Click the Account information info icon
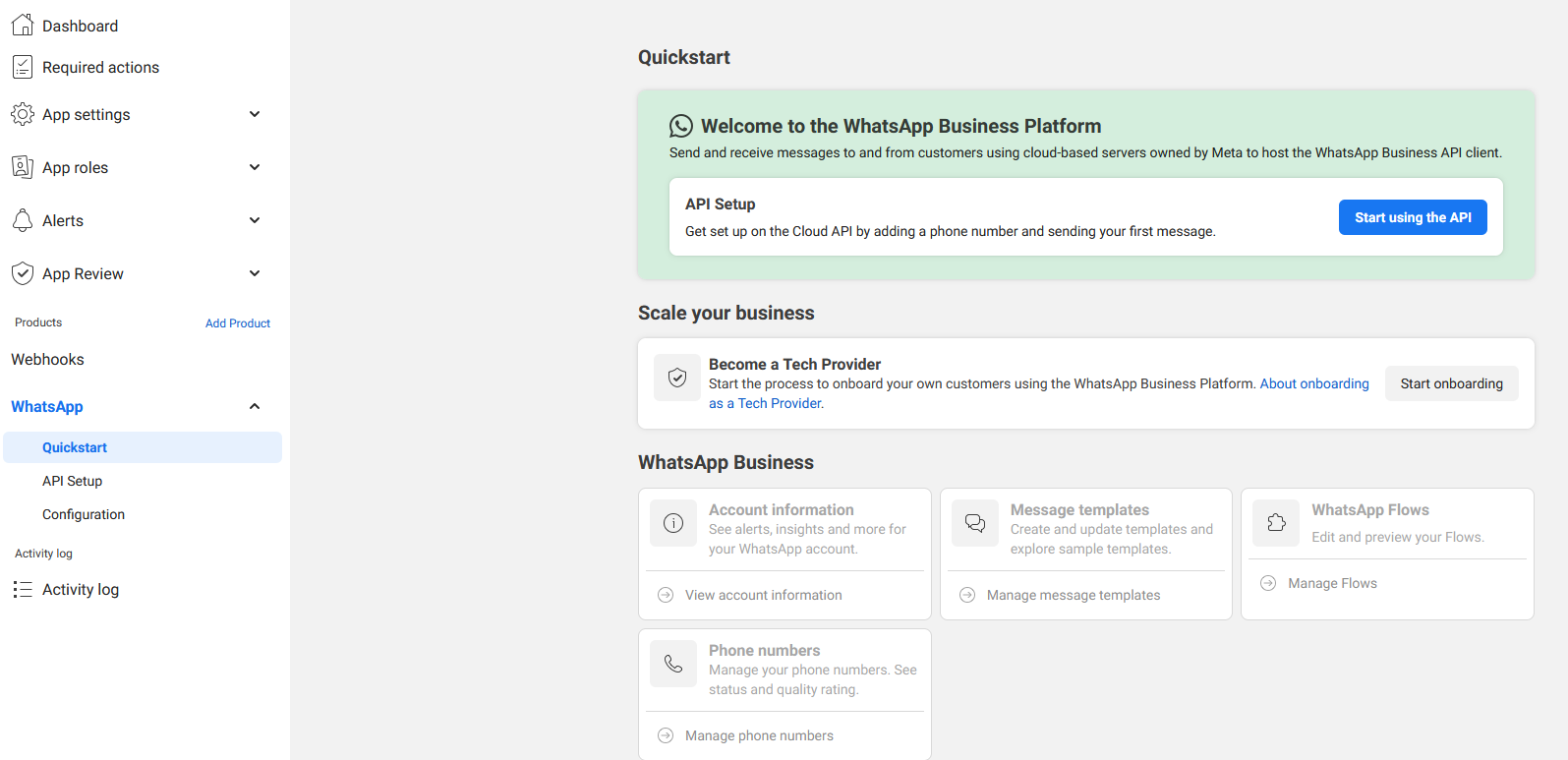1568x760 pixels. pyautogui.click(x=673, y=523)
